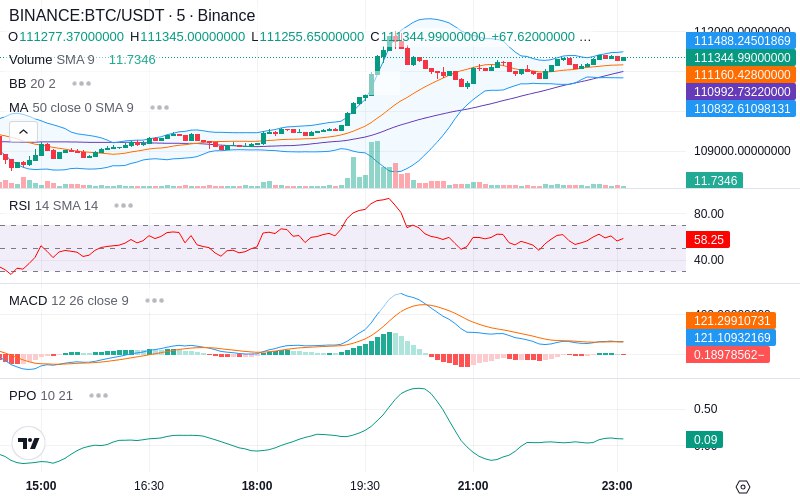This screenshot has height=500, width=800.
Task: Select the MA 50 close legend label
Action: tap(71, 108)
